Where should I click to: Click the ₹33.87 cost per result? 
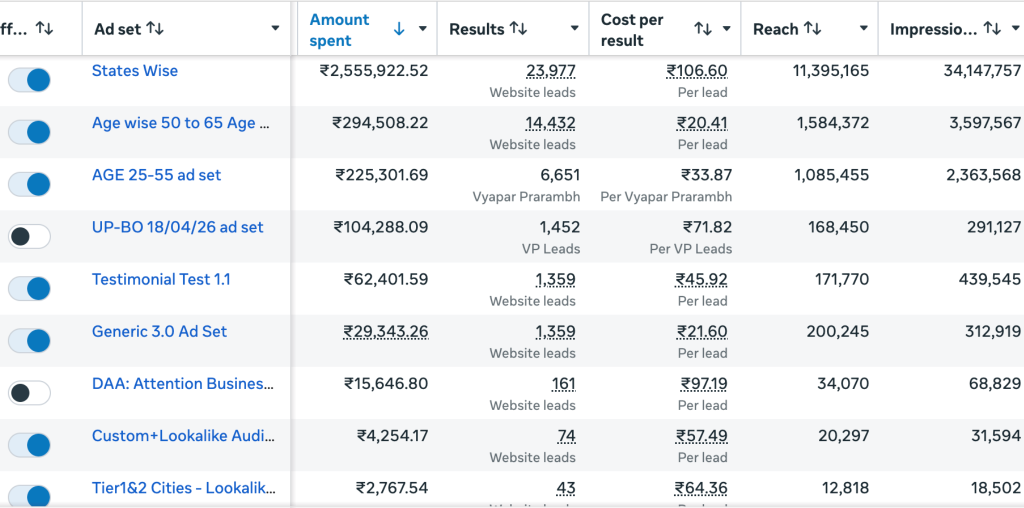(x=707, y=175)
